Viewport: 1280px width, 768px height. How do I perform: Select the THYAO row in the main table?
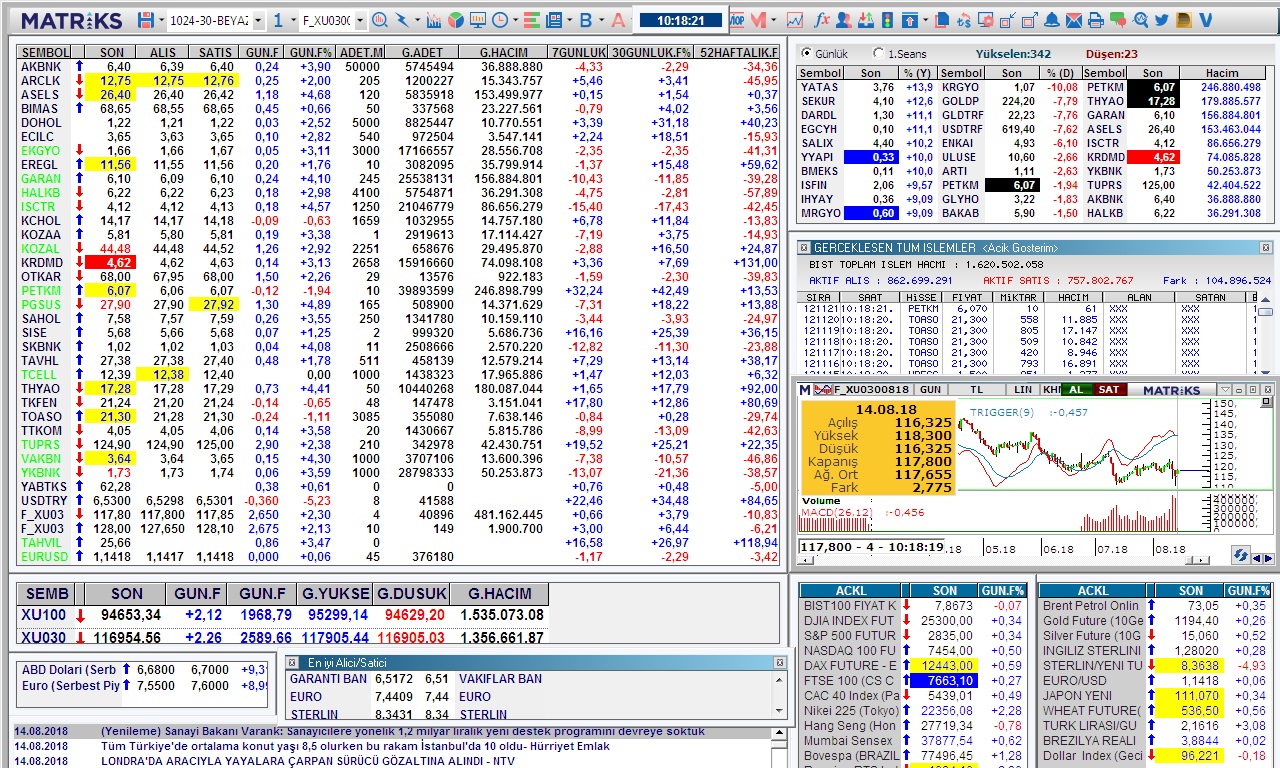(x=398, y=388)
